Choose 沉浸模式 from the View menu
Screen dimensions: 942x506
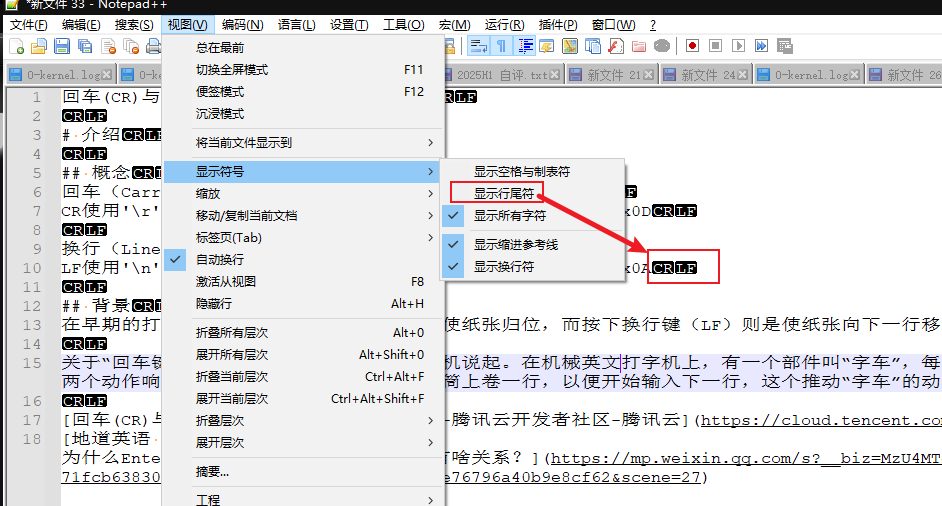point(303,114)
